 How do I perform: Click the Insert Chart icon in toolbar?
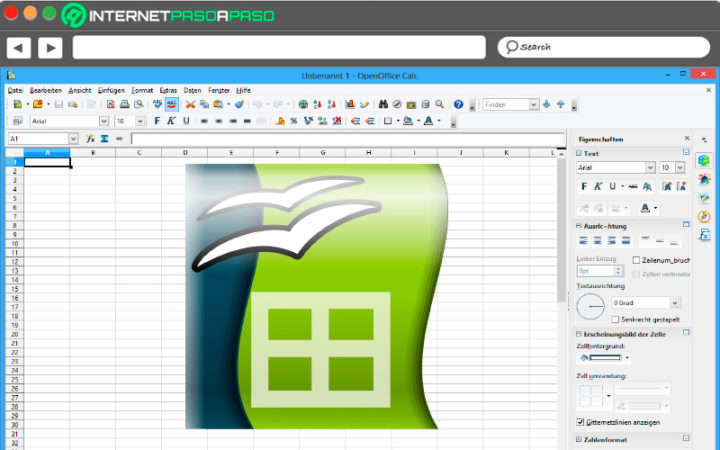coord(350,104)
